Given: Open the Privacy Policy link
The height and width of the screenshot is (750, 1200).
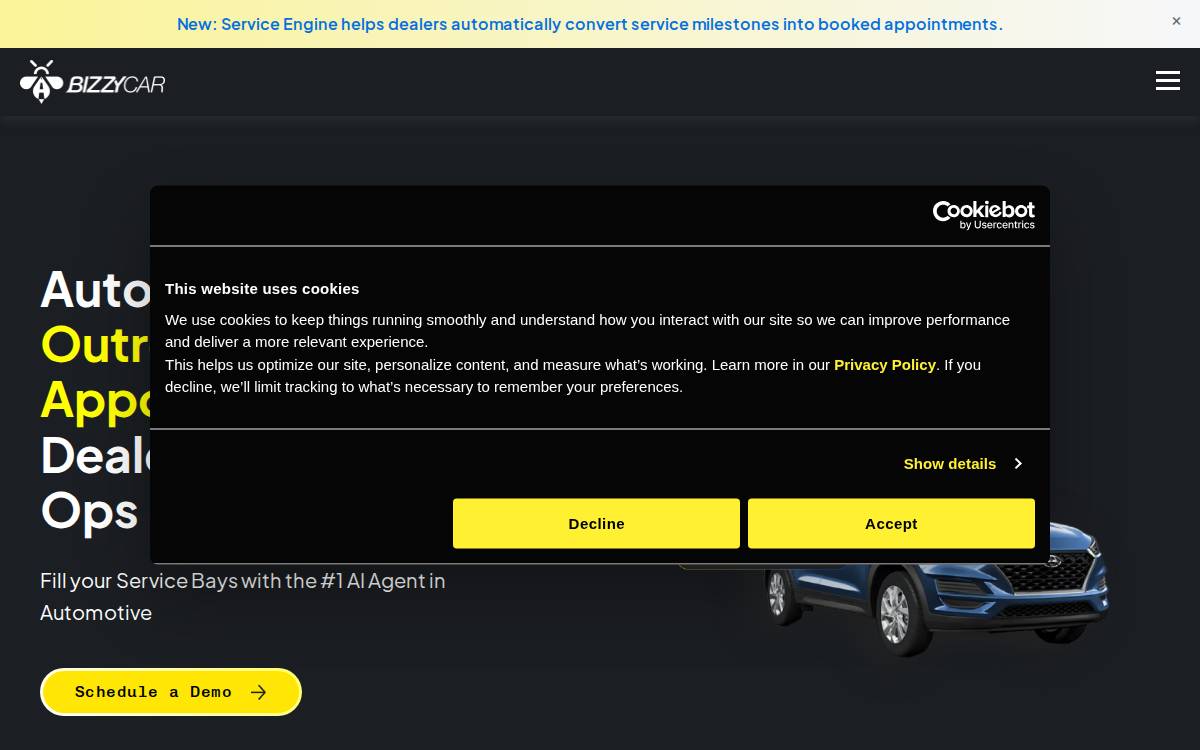Looking at the screenshot, I should 885,364.
